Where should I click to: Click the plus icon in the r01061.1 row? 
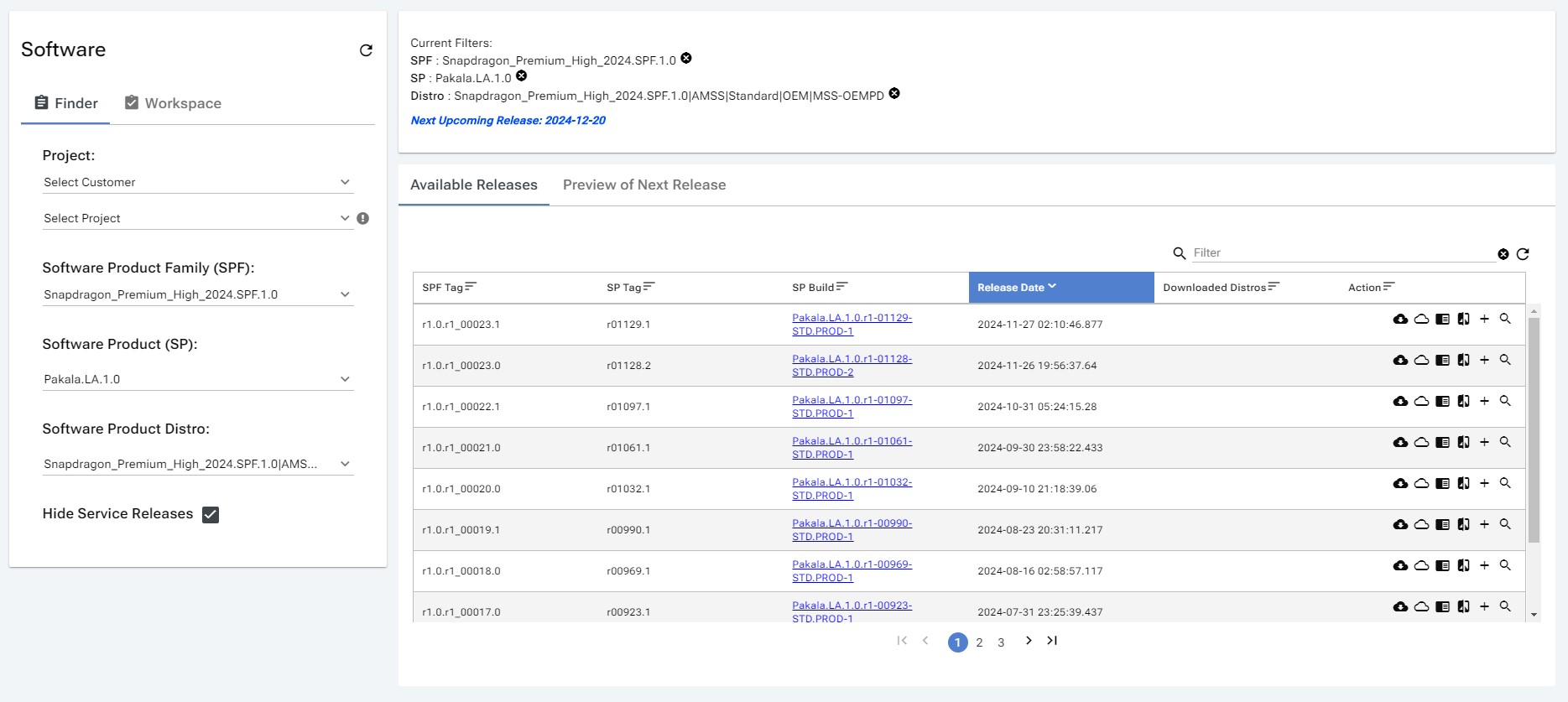pyautogui.click(x=1484, y=442)
